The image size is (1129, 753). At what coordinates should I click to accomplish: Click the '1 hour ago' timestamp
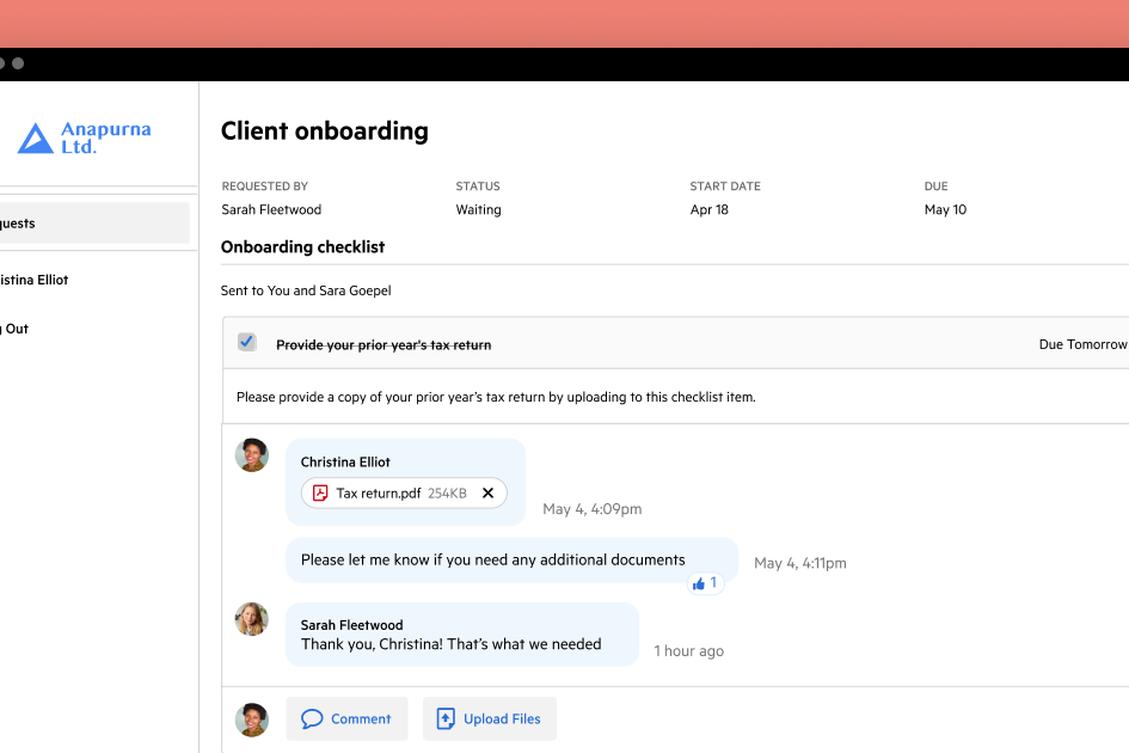(689, 651)
